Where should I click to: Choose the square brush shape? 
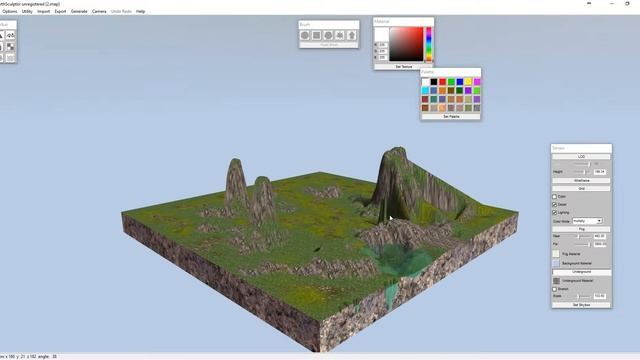[x=316, y=36]
